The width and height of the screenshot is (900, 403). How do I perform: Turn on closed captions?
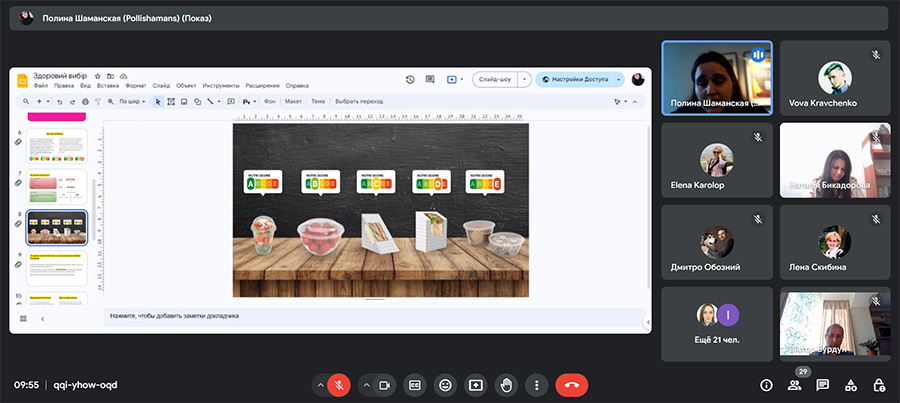click(414, 385)
